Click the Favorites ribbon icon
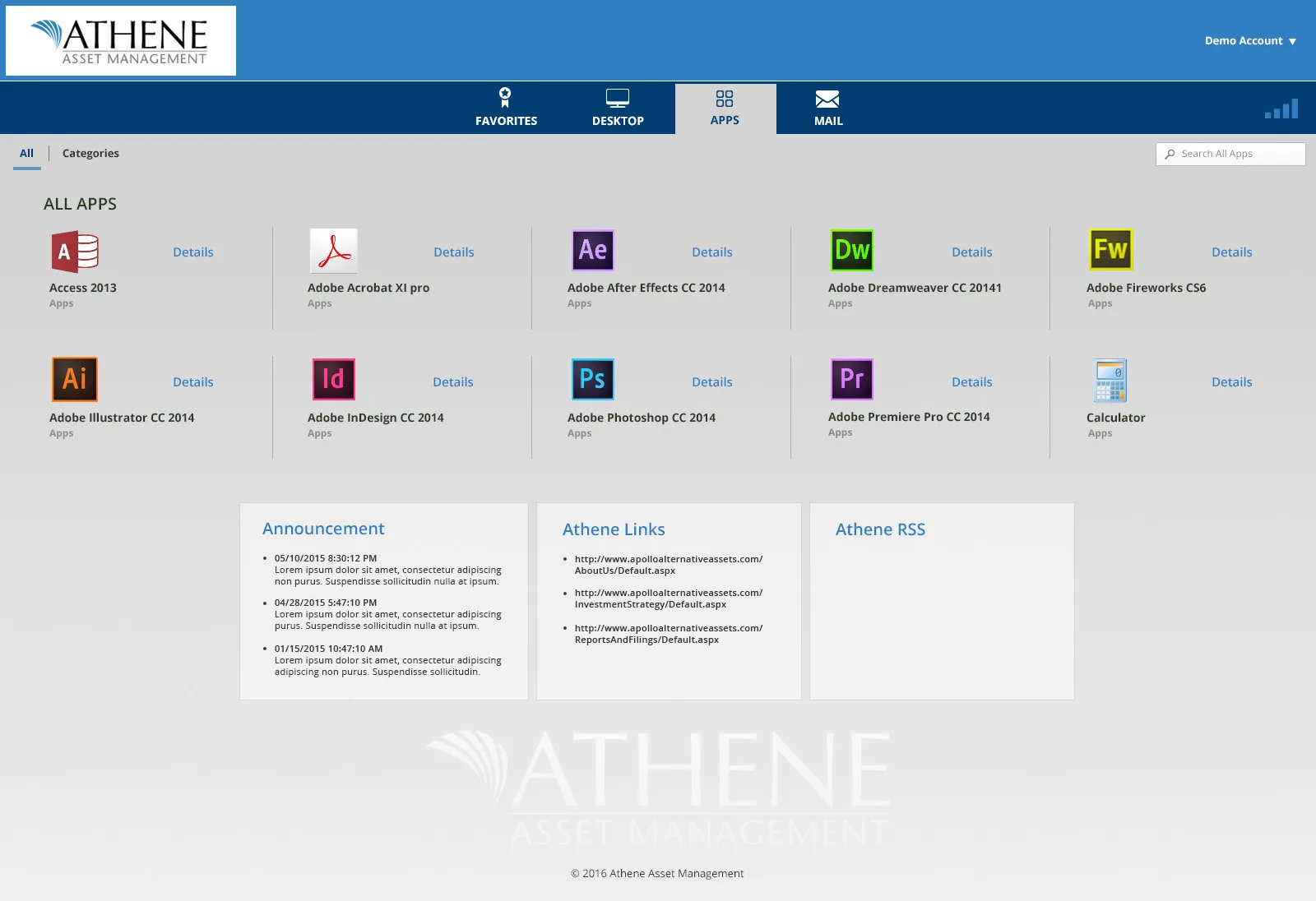The image size is (1316, 901). point(505,98)
